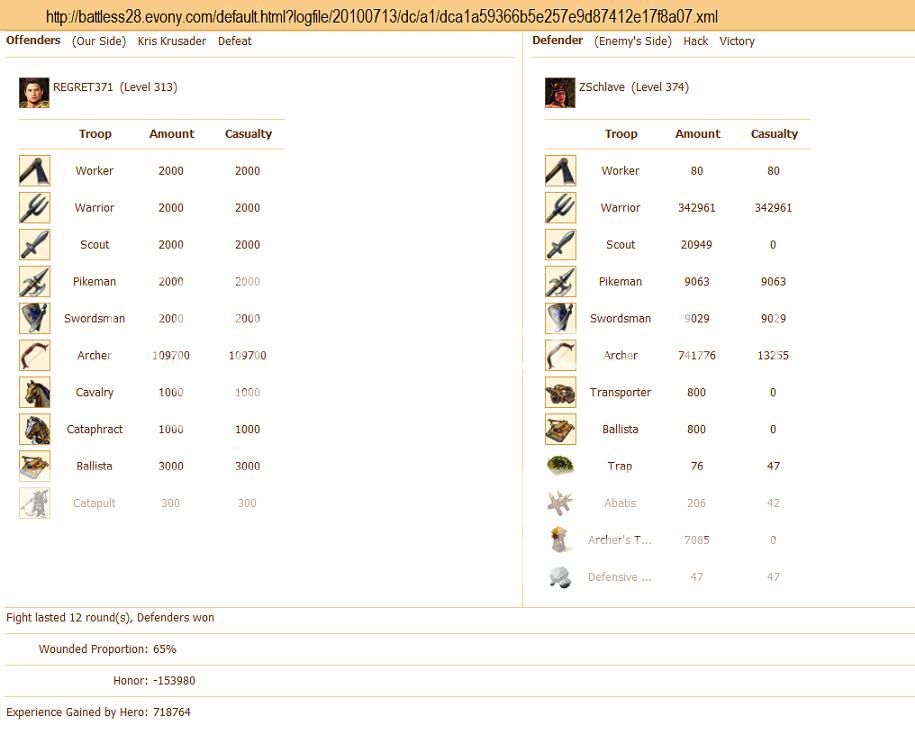The height and width of the screenshot is (746, 915).
Task: Click the attacker's Cavalry horse icon
Action: pyautogui.click(x=34, y=393)
